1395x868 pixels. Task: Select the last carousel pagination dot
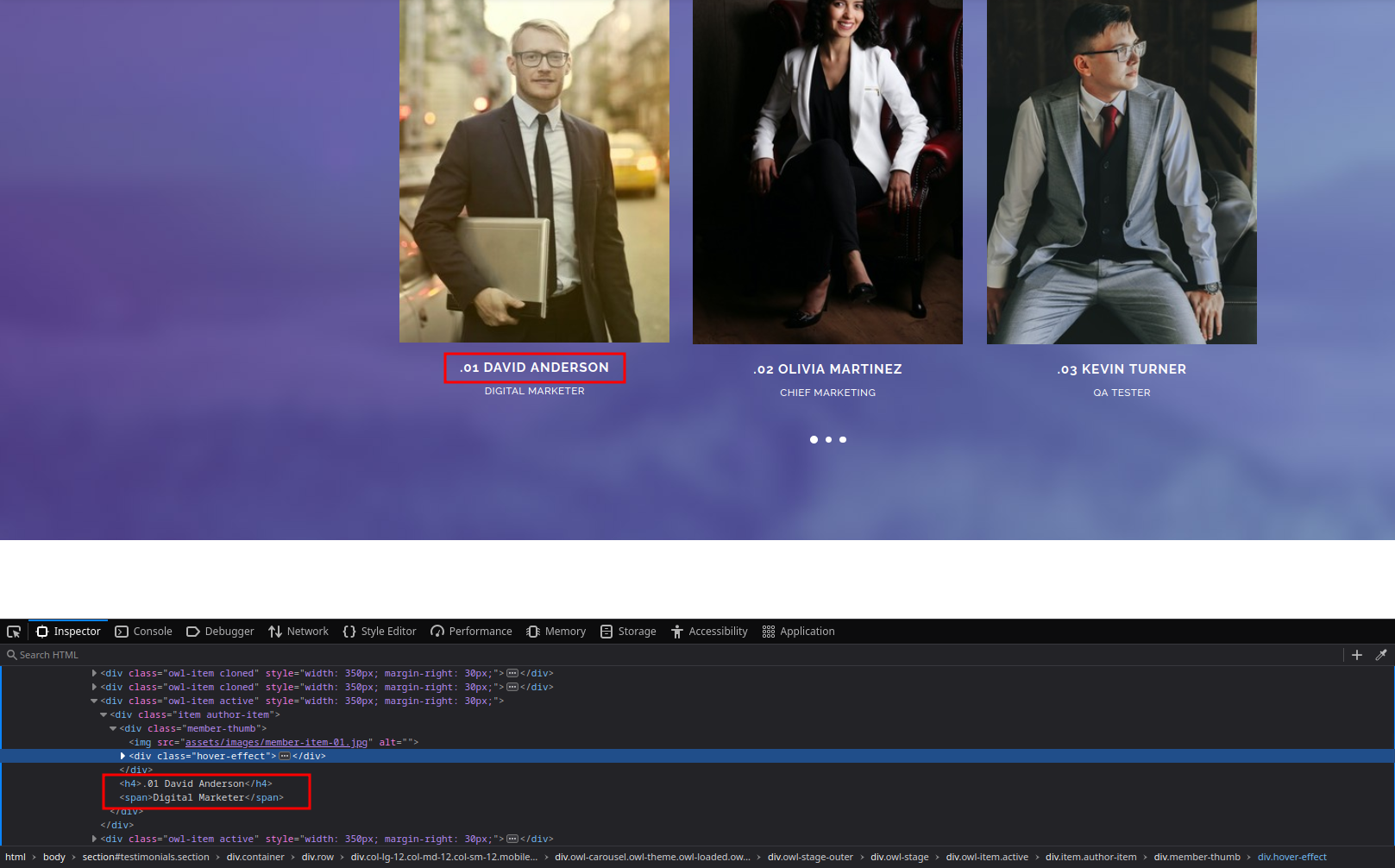[x=843, y=440]
